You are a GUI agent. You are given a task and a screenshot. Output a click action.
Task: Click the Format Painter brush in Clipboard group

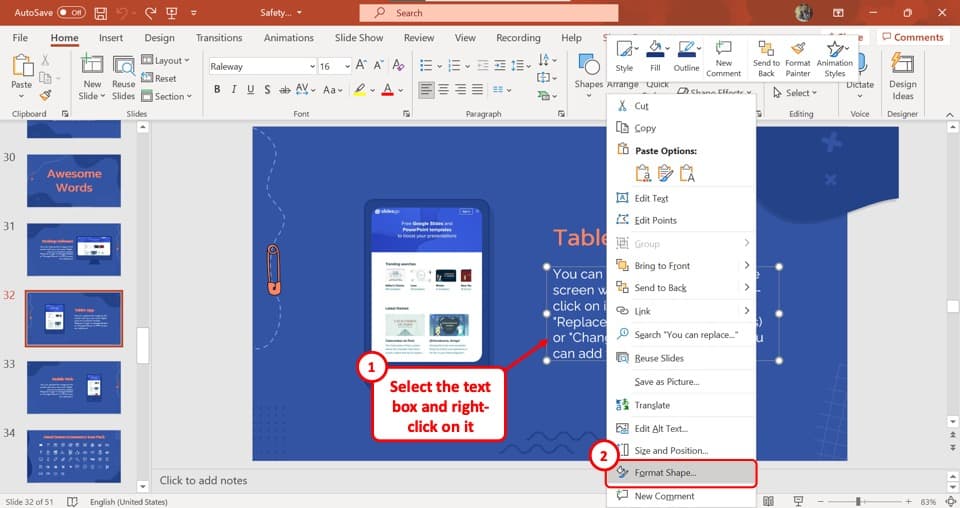pos(45,95)
